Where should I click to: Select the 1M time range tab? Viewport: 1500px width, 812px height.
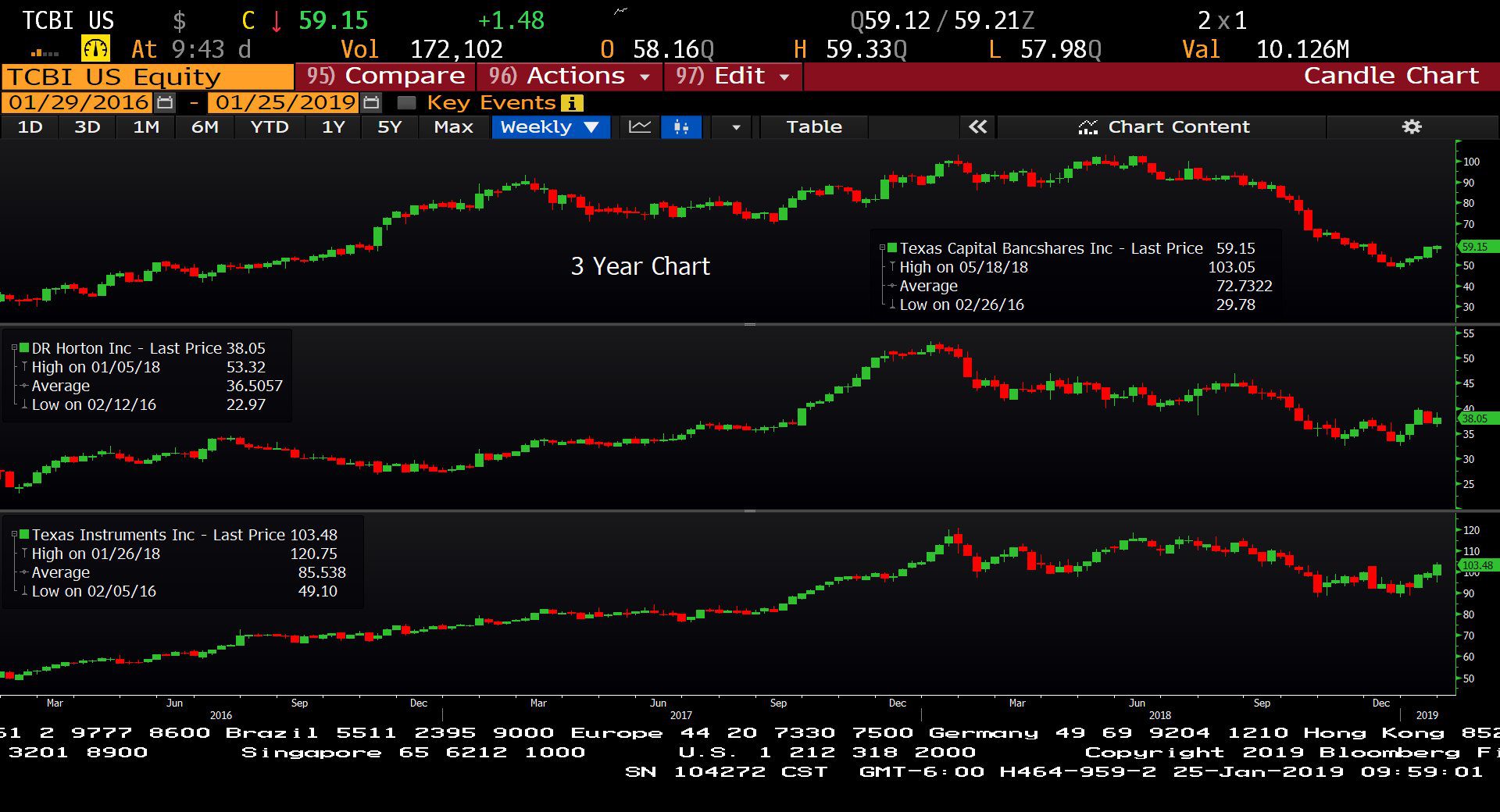pos(146,126)
